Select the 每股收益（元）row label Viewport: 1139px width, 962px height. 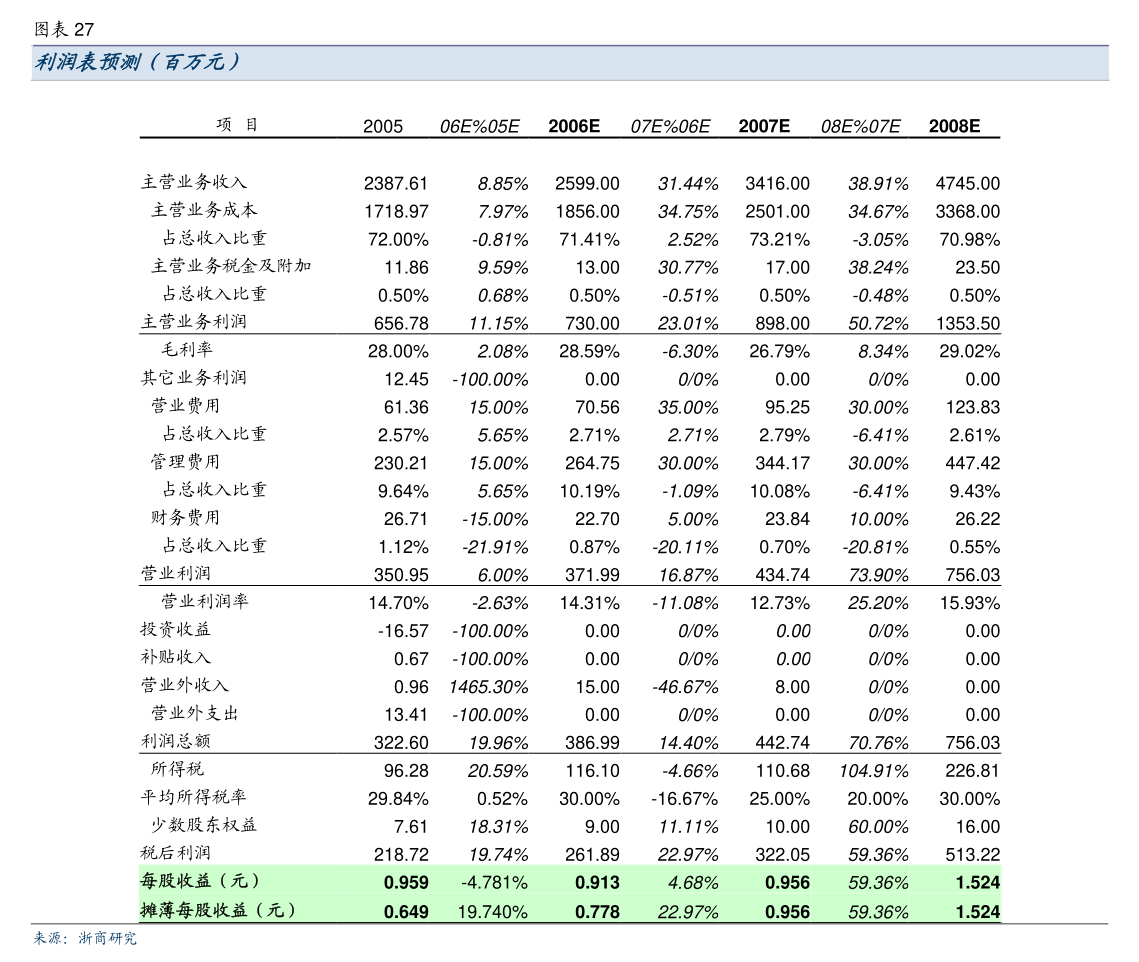pos(200,881)
